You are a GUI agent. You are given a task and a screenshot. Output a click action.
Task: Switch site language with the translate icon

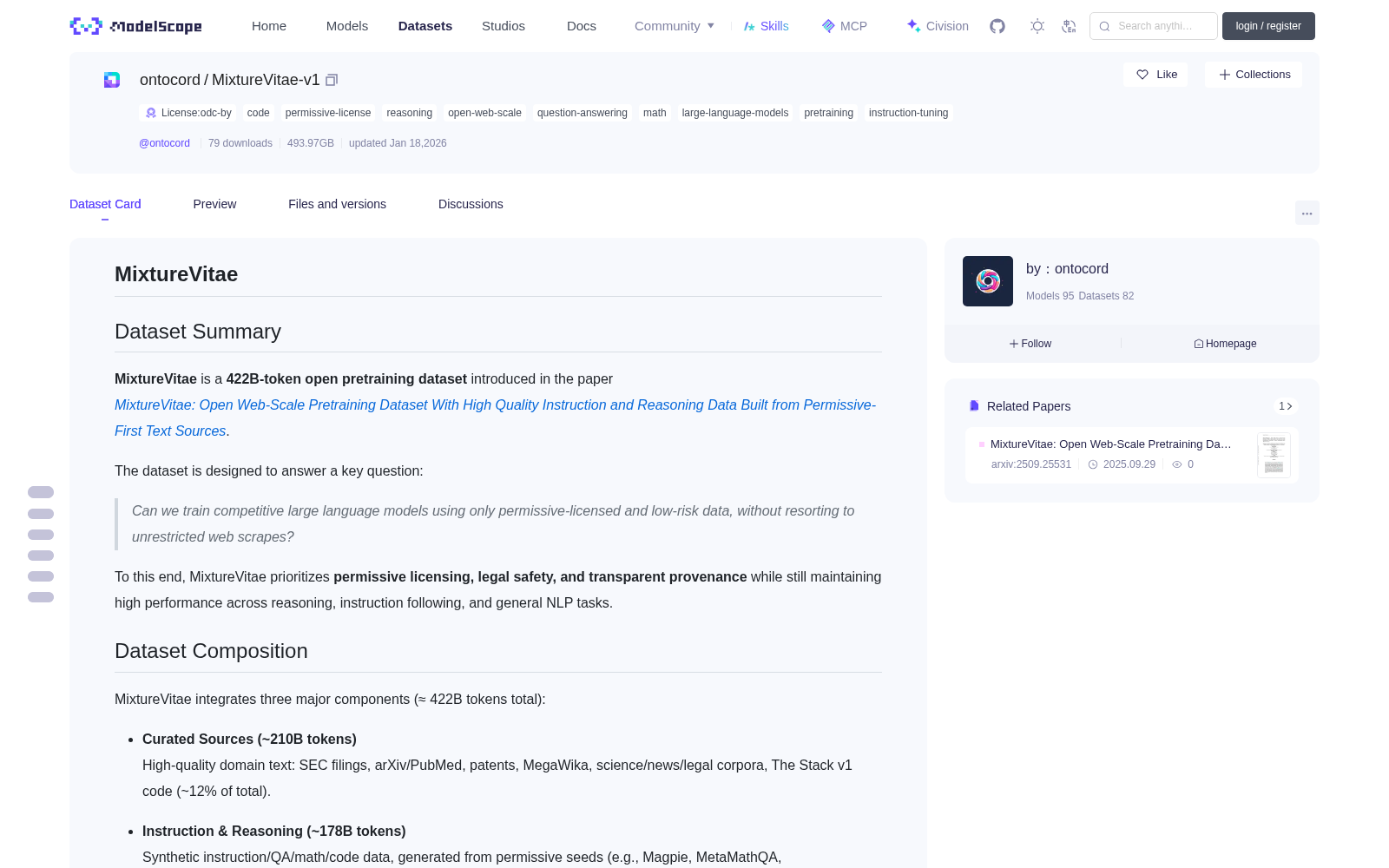tap(1070, 26)
